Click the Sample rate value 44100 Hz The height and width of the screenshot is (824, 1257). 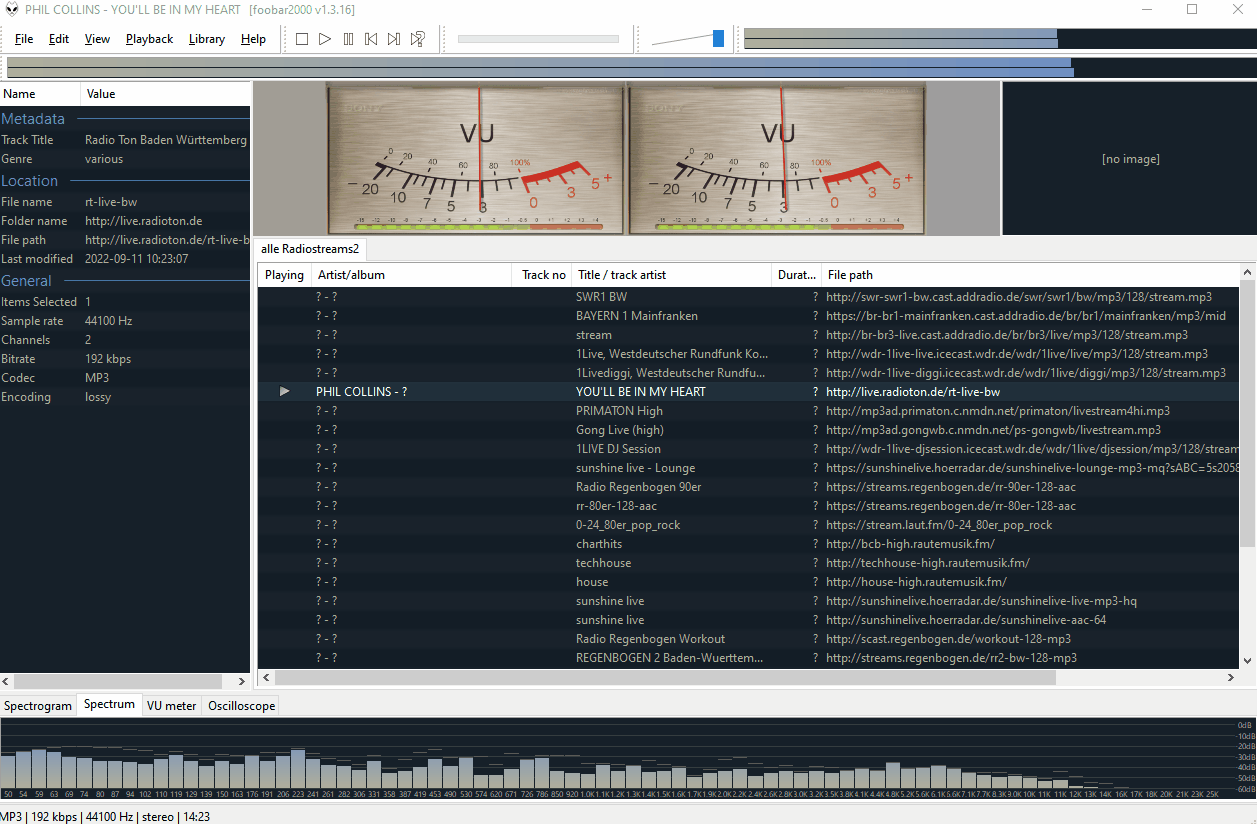(x=109, y=321)
